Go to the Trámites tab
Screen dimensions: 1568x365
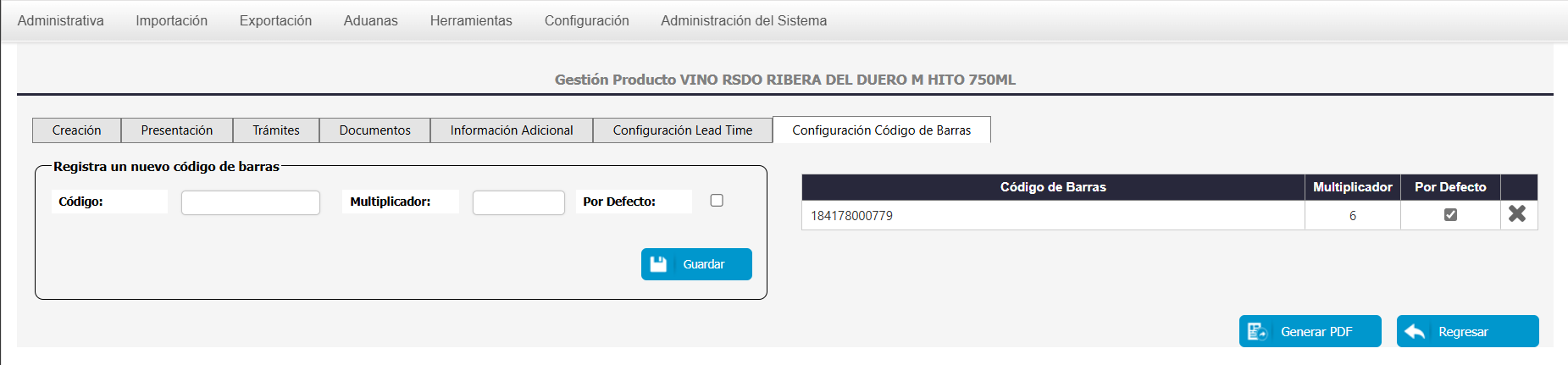tap(276, 130)
